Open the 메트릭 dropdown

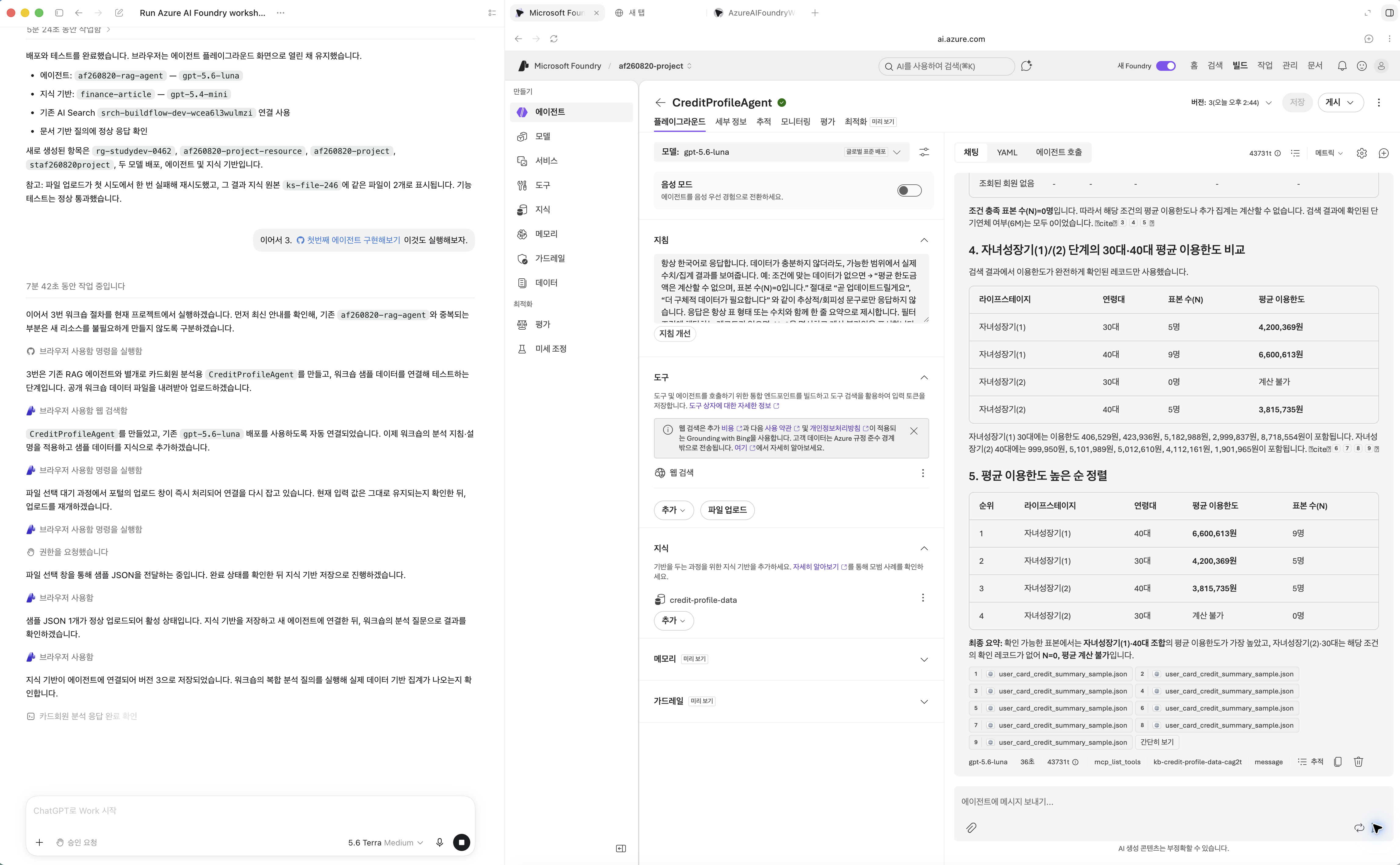(x=1329, y=153)
